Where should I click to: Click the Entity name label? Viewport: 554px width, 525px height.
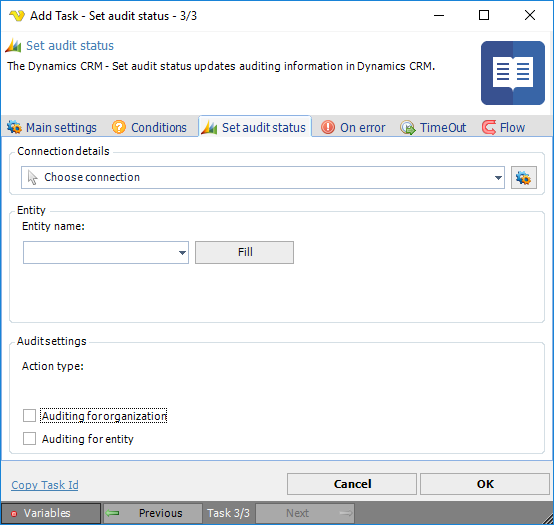tap(53, 226)
